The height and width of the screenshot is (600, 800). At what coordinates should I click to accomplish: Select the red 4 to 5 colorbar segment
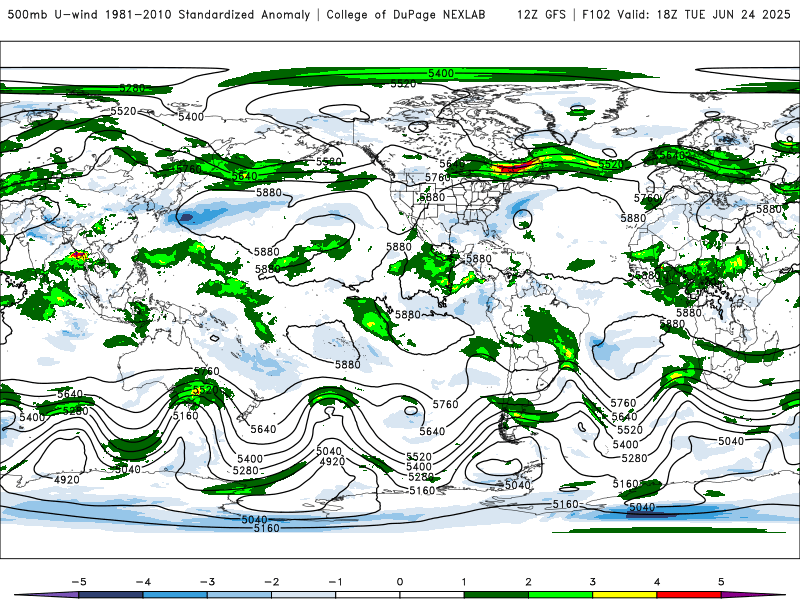click(x=689, y=595)
